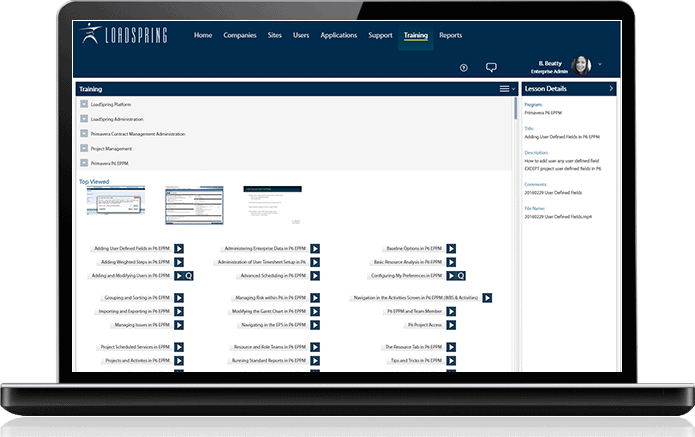Expand the Project Management tree node

[84, 148]
